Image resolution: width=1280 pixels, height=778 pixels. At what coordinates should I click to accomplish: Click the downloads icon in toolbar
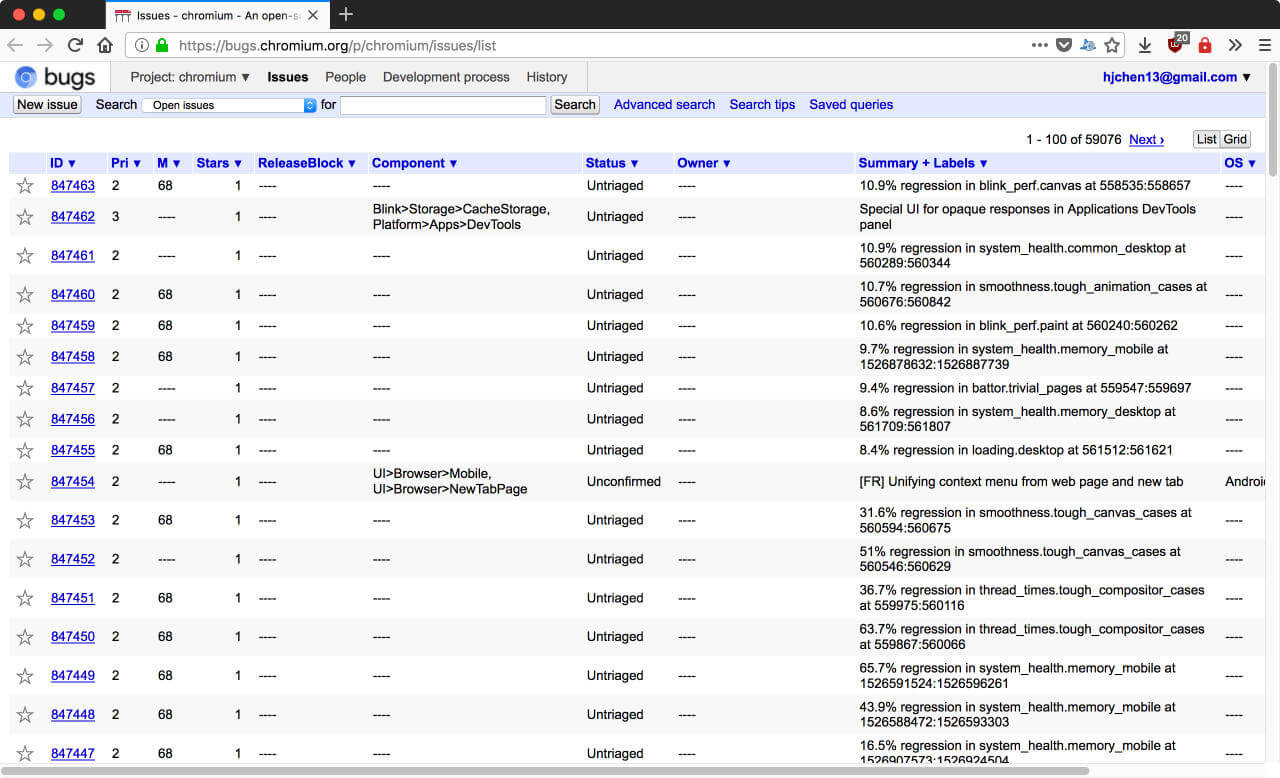point(1143,45)
